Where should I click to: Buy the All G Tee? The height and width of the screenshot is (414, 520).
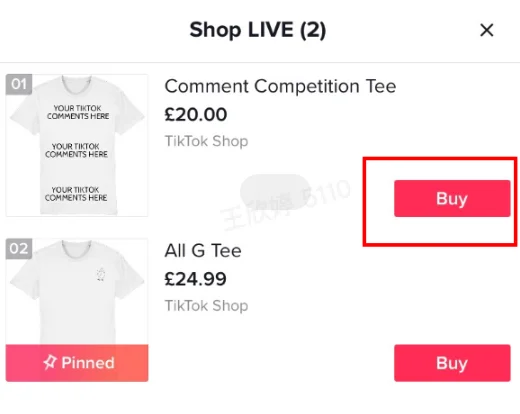[x=452, y=363]
